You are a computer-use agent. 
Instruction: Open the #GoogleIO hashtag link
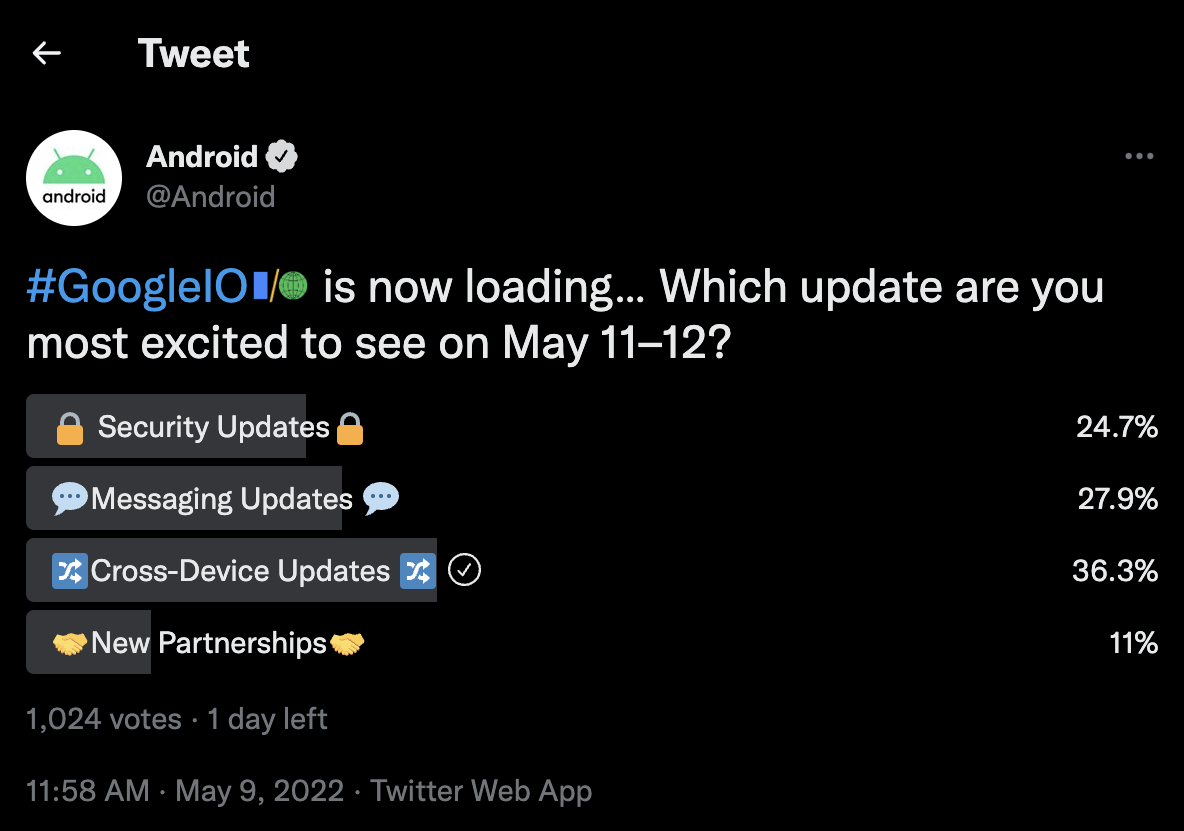coord(137,288)
